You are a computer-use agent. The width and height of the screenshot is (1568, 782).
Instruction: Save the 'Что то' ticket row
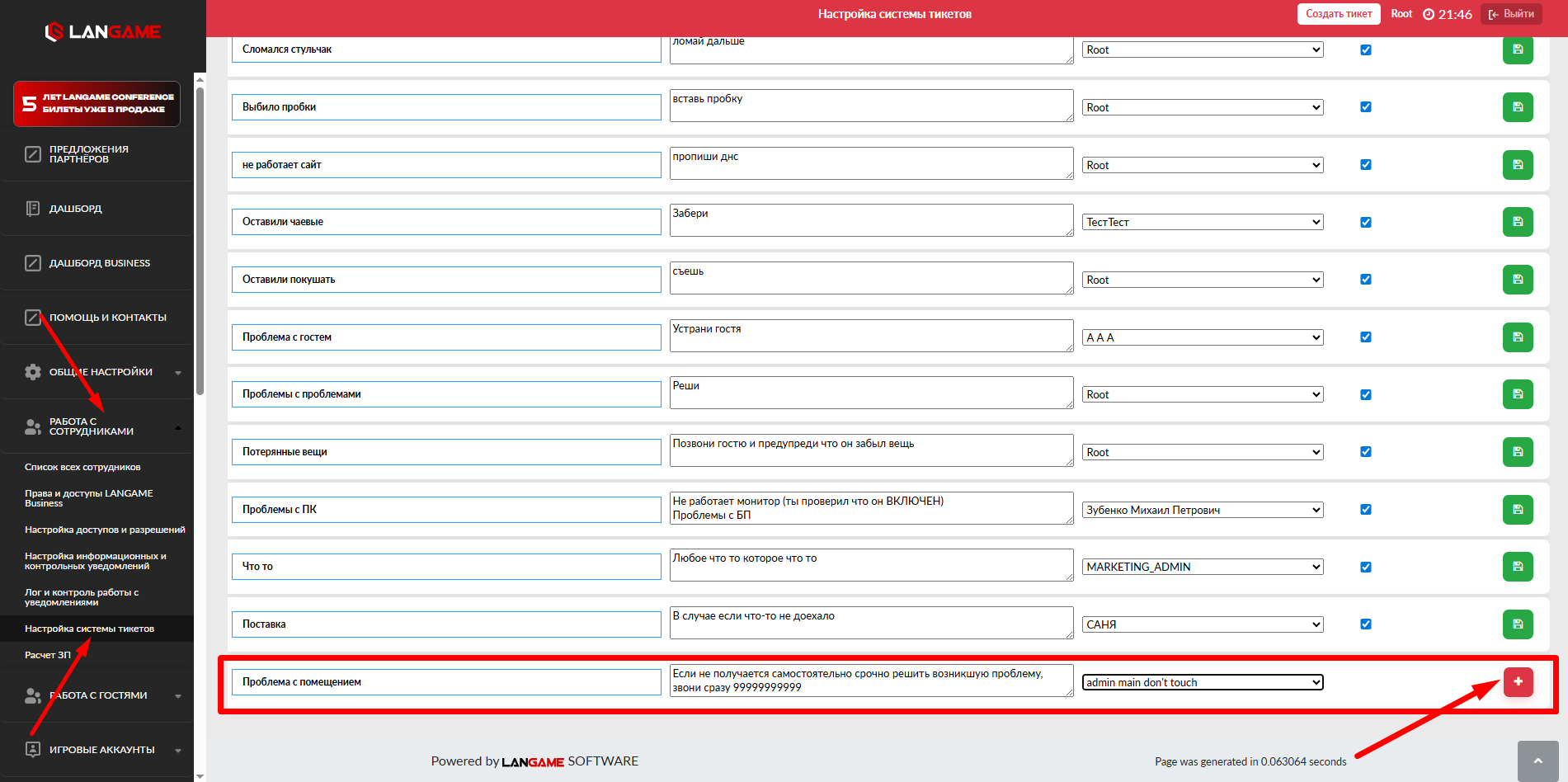pyautogui.click(x=1518, y=567)
